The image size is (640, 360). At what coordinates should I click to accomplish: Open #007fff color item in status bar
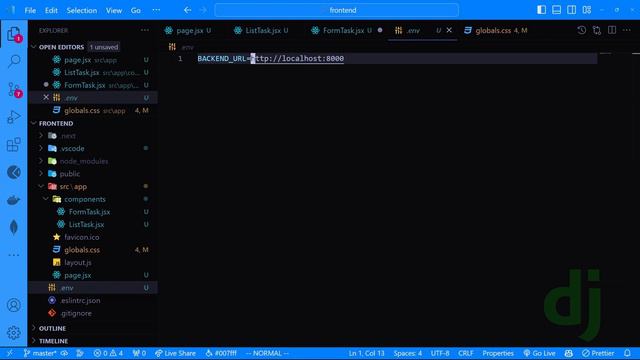point(221,353)
